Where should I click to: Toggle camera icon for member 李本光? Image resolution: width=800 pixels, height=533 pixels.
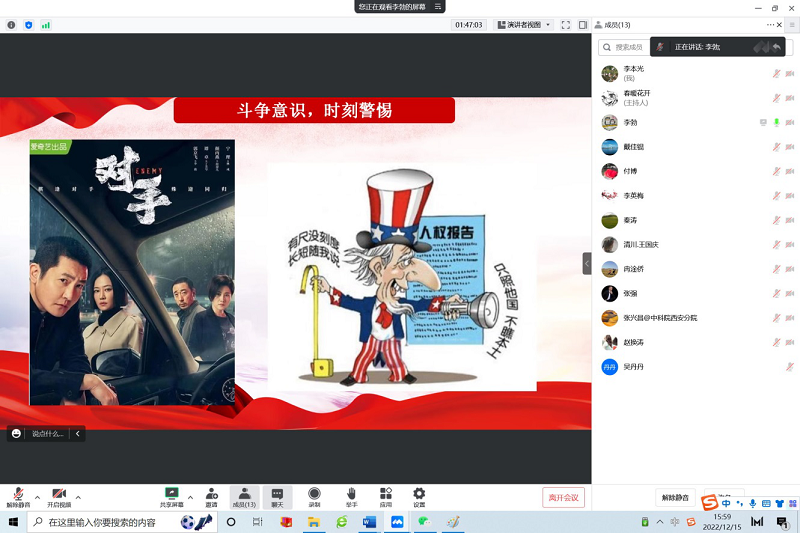pos(790,73)
